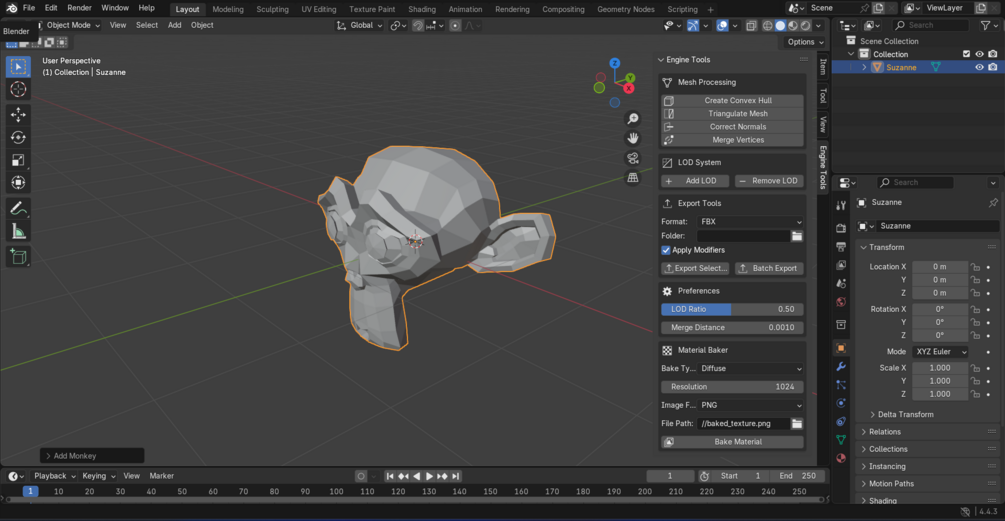
Task: Click the outliner Search field
Action: point(931,25)
